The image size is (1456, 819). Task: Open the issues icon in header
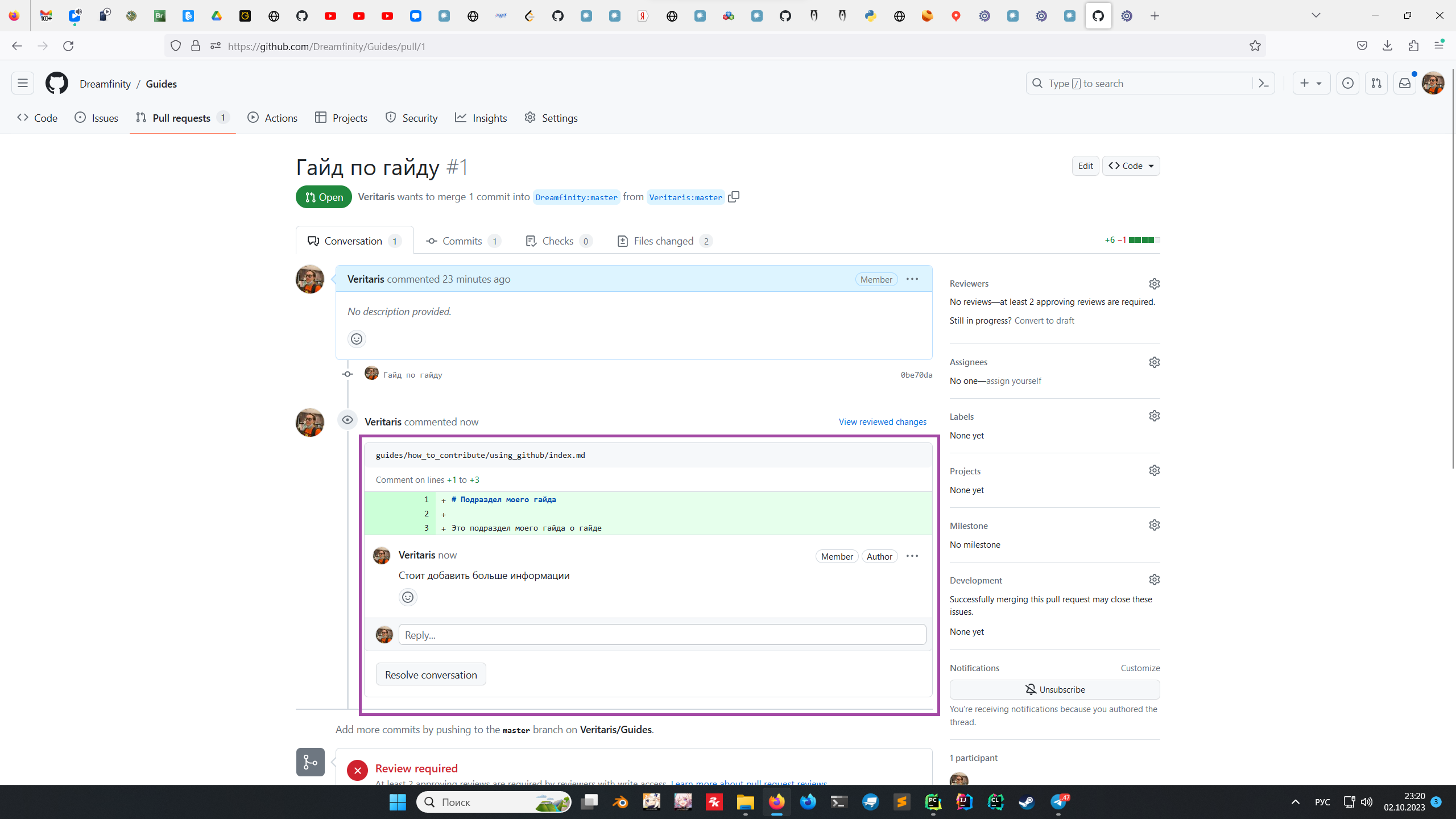(x=1348, y=84)
